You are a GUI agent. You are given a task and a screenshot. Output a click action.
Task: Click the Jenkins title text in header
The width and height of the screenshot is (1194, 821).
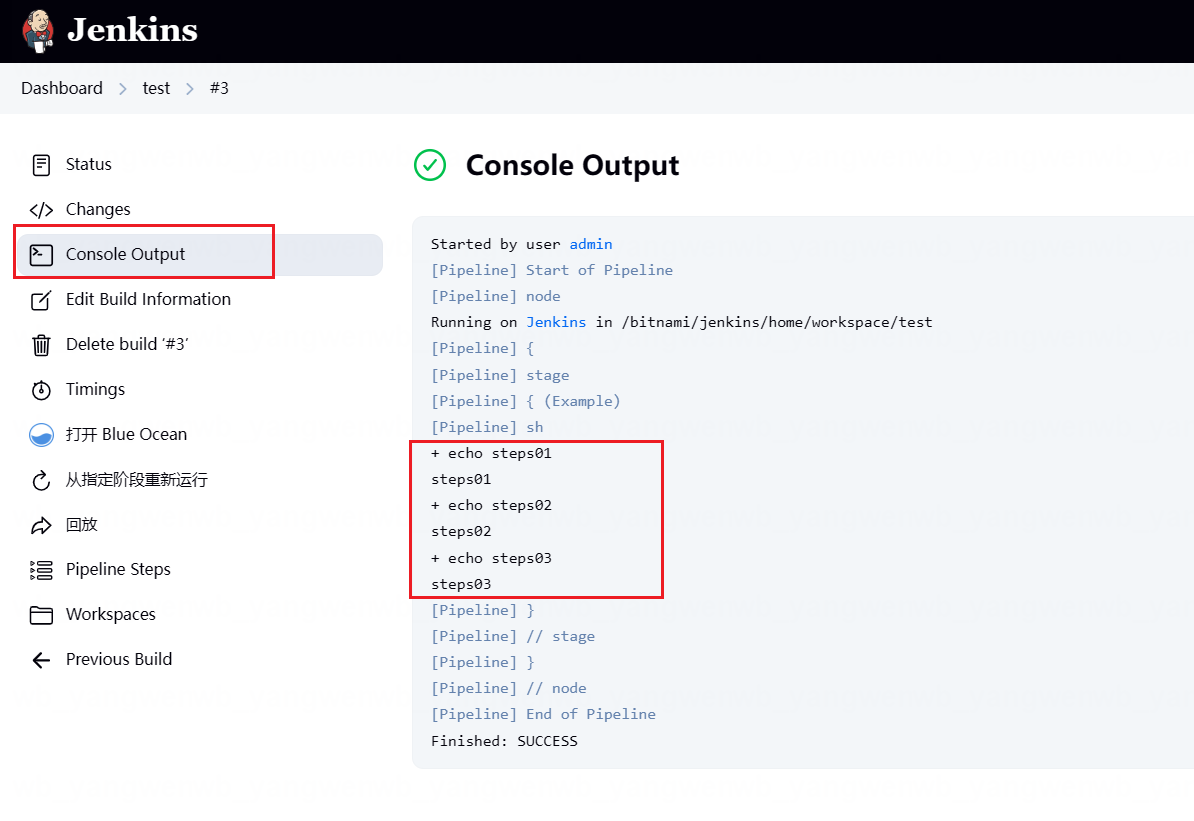pos(132,30)
